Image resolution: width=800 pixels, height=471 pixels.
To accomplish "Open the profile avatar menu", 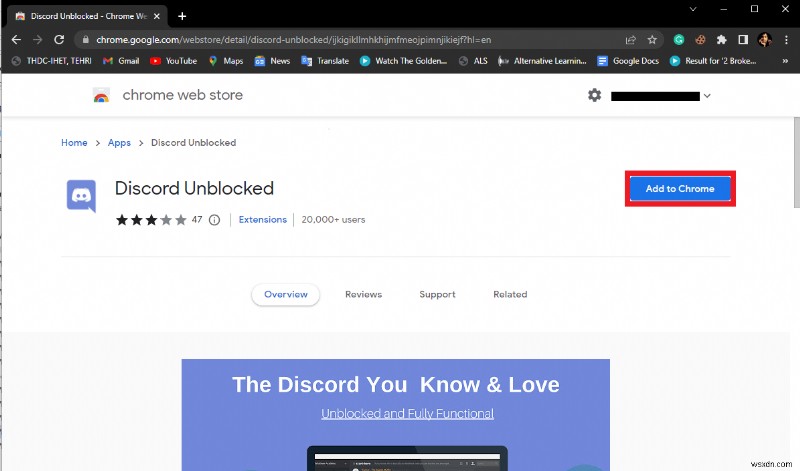I will pyautogui.click(x=764, y=40).
